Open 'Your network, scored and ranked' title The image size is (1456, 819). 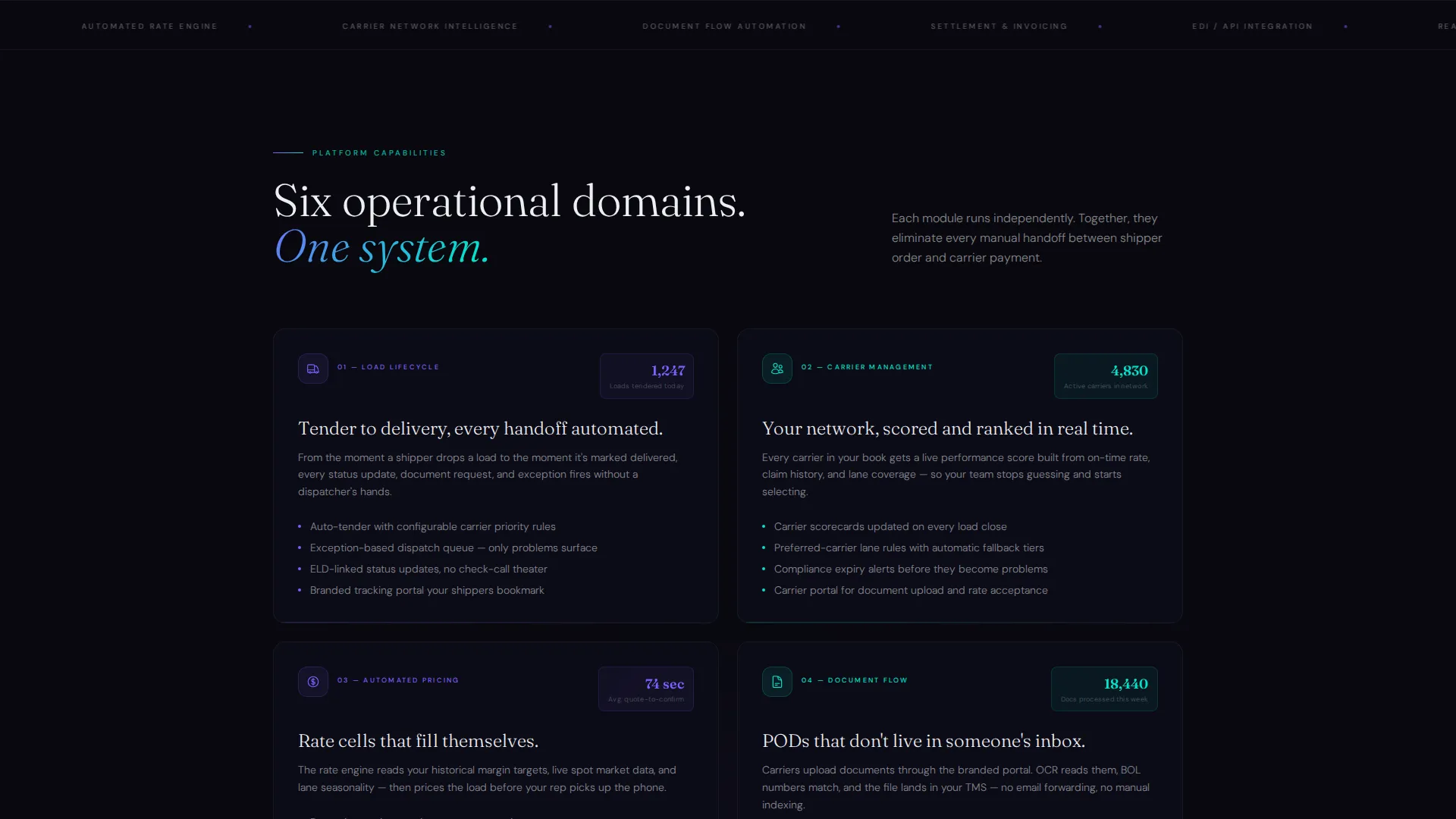click(x=947, y=429)
